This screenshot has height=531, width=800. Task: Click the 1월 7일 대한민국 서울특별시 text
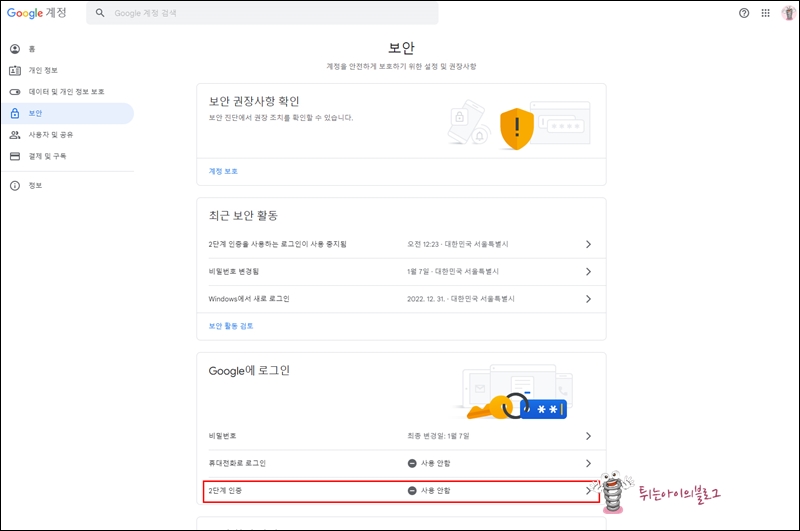[x=453, y=271]
